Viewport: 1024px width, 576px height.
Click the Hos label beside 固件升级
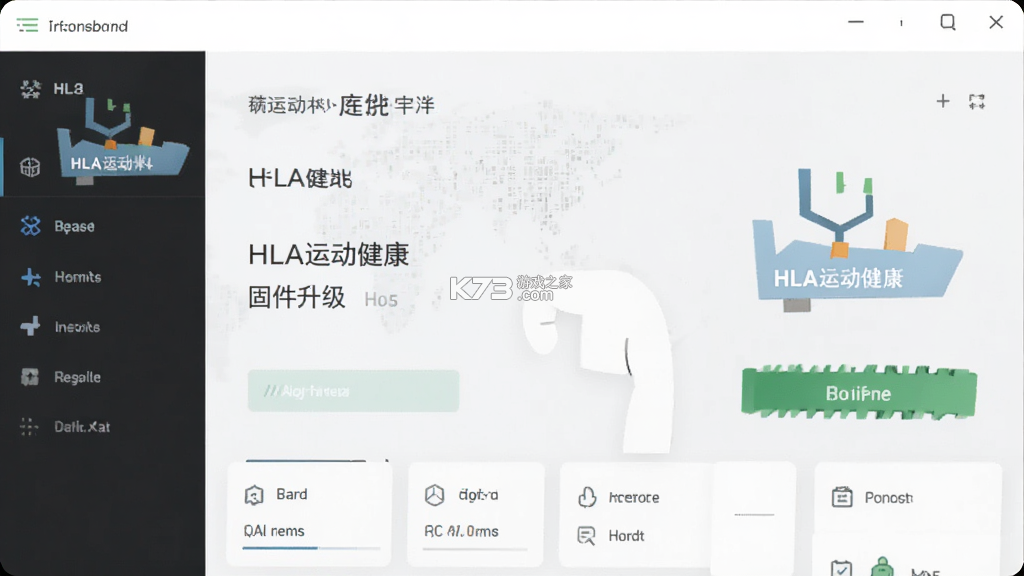pos(381,300)
